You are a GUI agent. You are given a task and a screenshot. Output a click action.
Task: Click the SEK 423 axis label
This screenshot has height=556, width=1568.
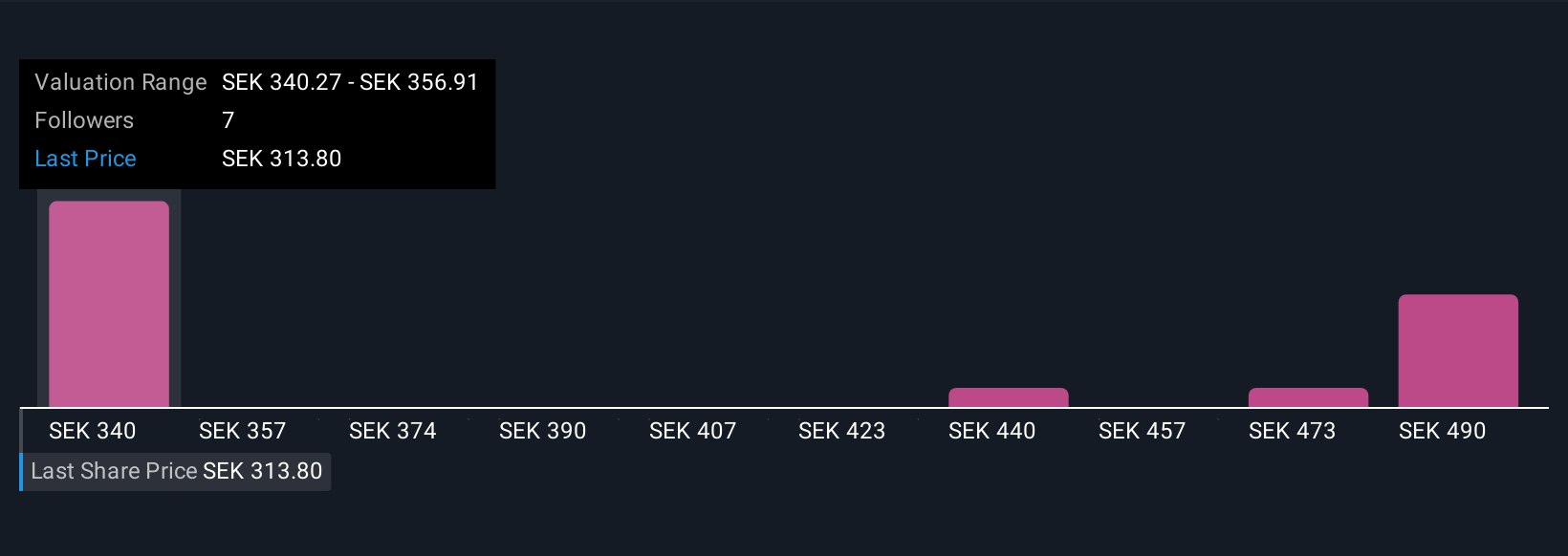click(842, 431)
